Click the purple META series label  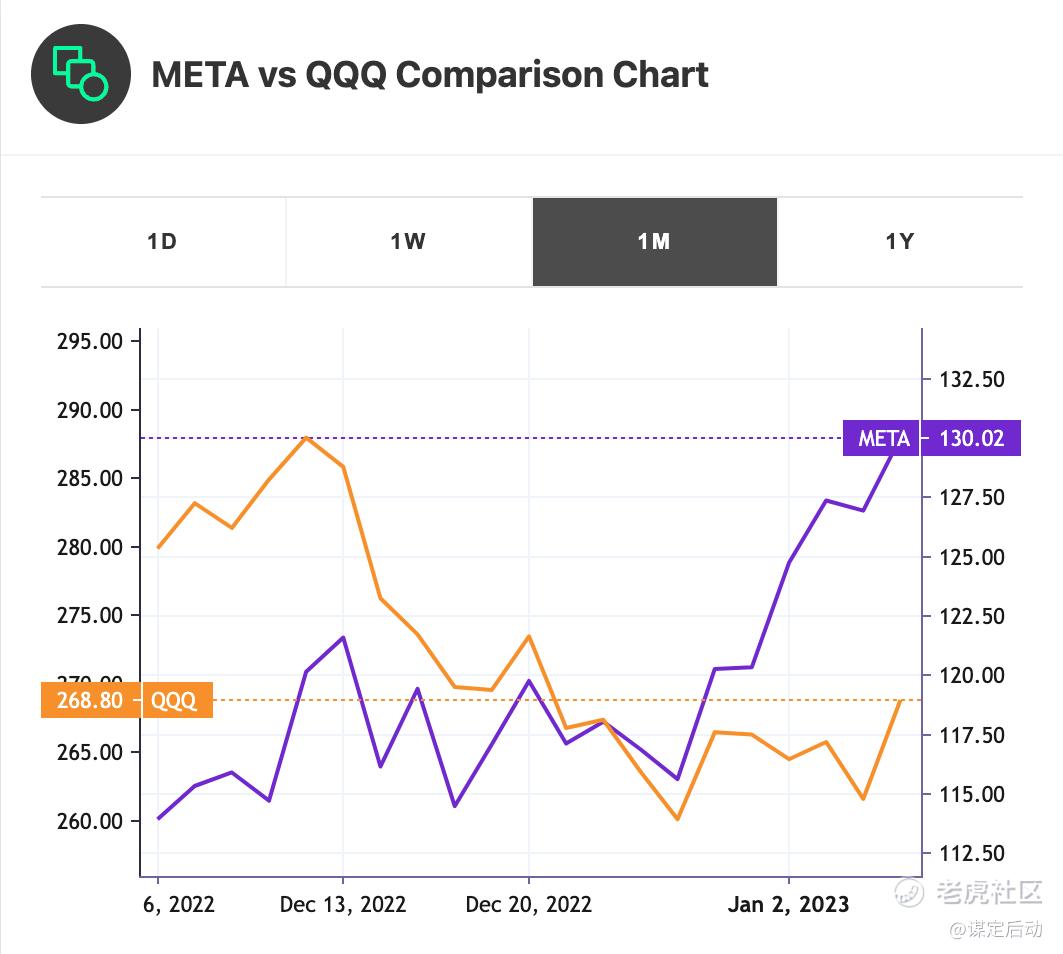[883, 438]
